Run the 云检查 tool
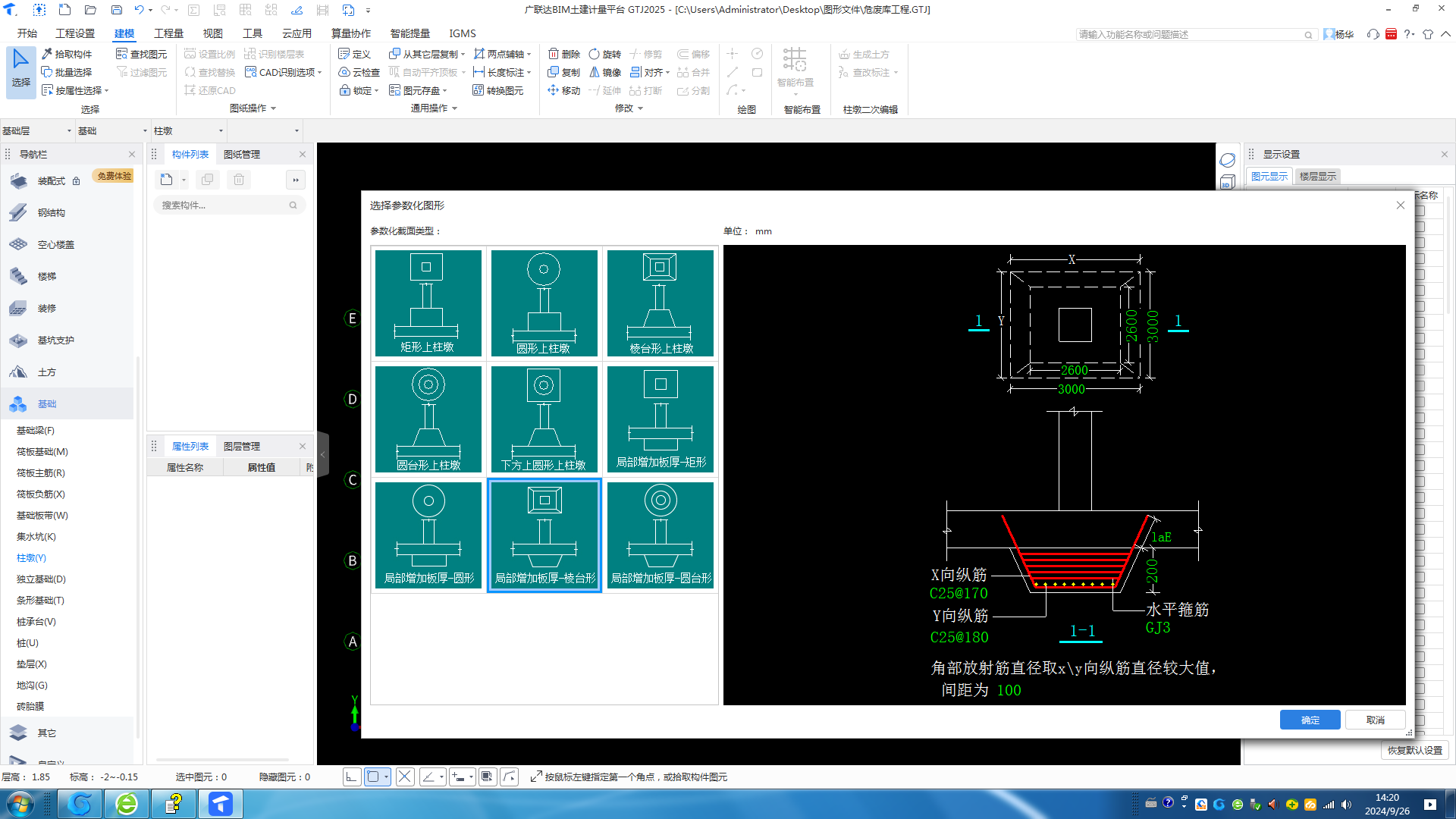Viewport: 1456px width, 819px height. click(359, 72)
